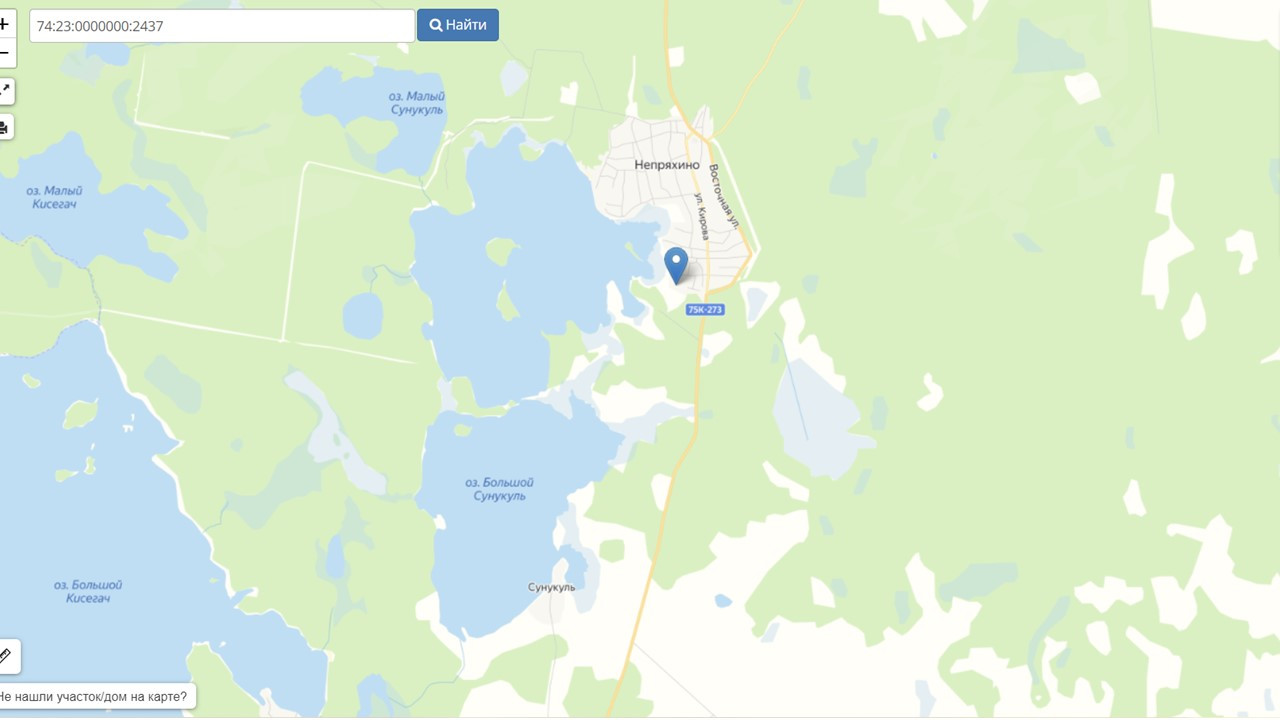Click the ул. Кирова street label

702,217
